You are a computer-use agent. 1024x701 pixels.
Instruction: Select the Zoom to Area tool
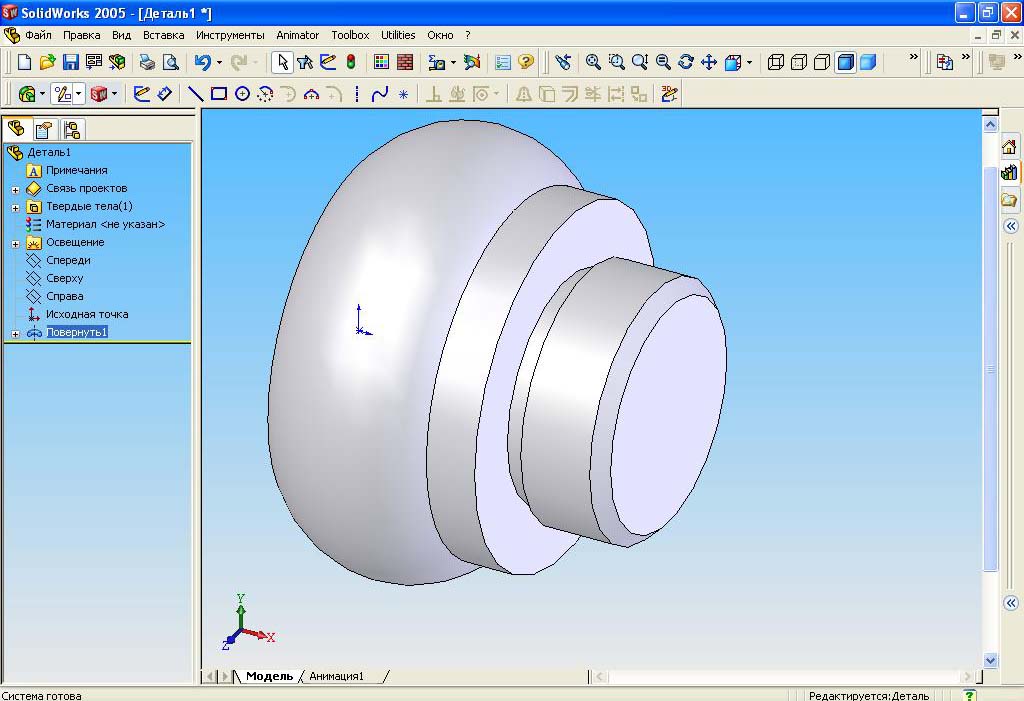point(616,62)
